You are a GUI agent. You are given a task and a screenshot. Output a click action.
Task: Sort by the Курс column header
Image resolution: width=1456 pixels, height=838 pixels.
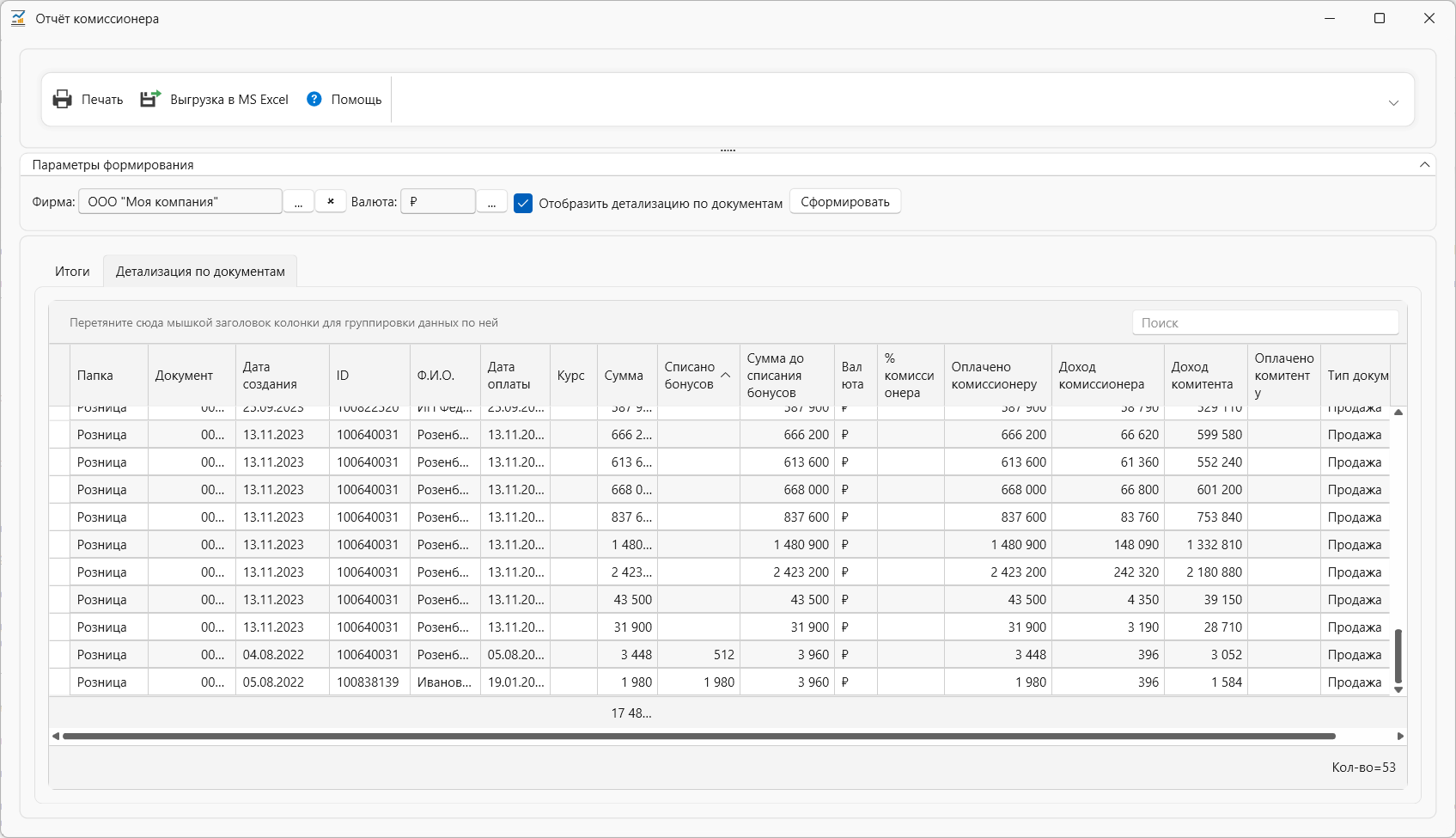pos(574,376)
